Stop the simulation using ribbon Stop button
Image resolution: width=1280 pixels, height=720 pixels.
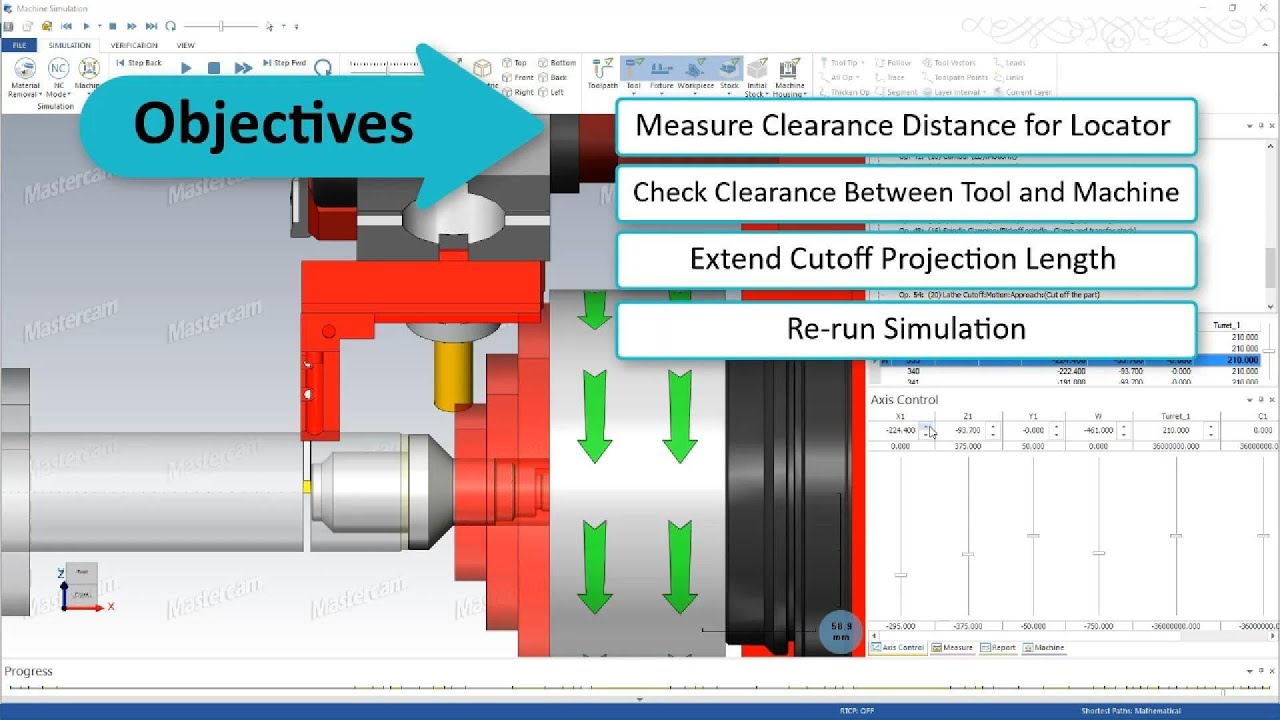213,68
